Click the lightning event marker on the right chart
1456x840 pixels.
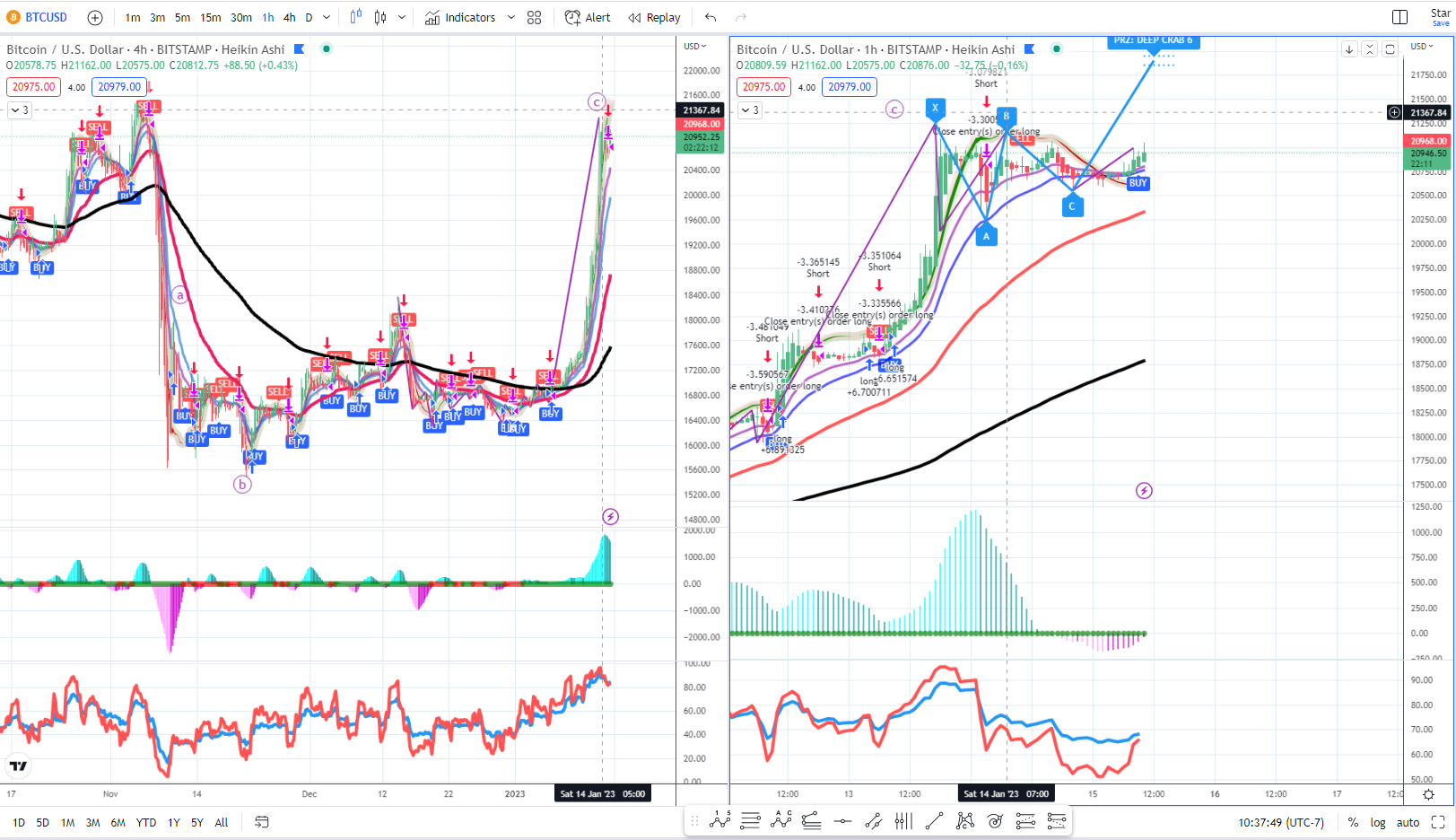click(1144, 490)
